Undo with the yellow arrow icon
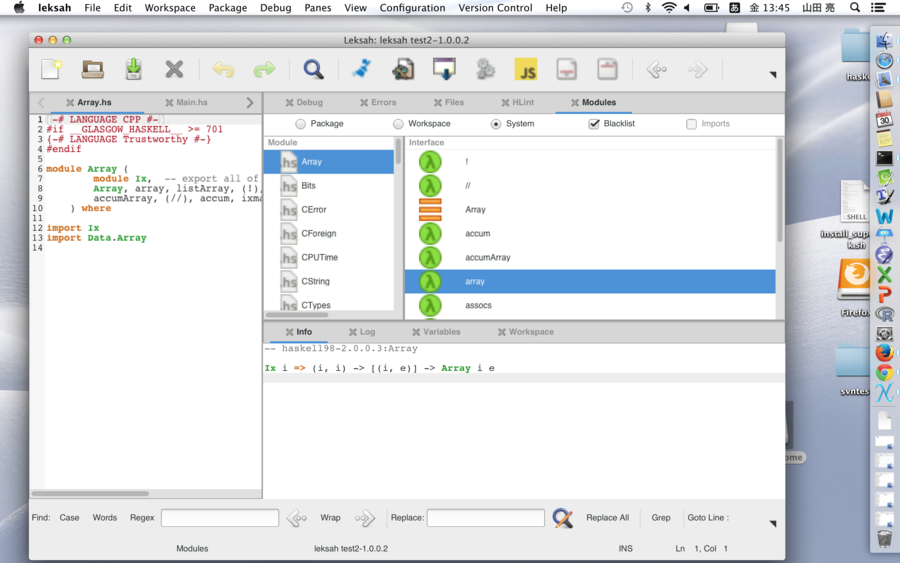Viewport: 900px width, 563px height. coord(223,69)
